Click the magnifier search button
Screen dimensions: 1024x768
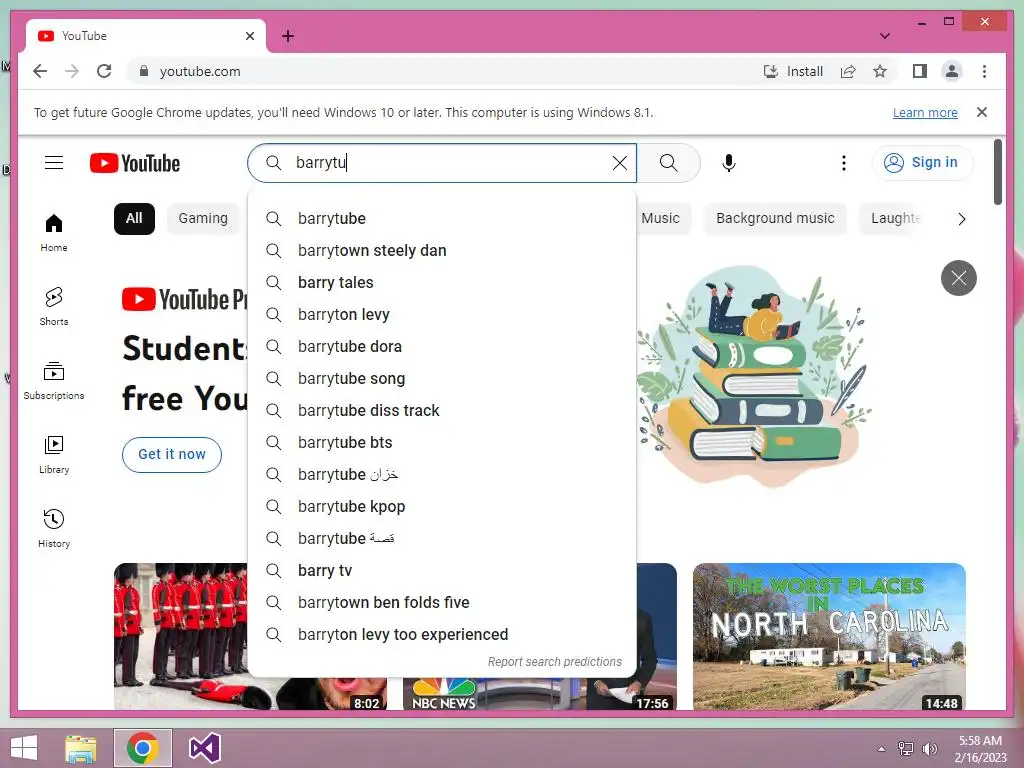(669, 163)
